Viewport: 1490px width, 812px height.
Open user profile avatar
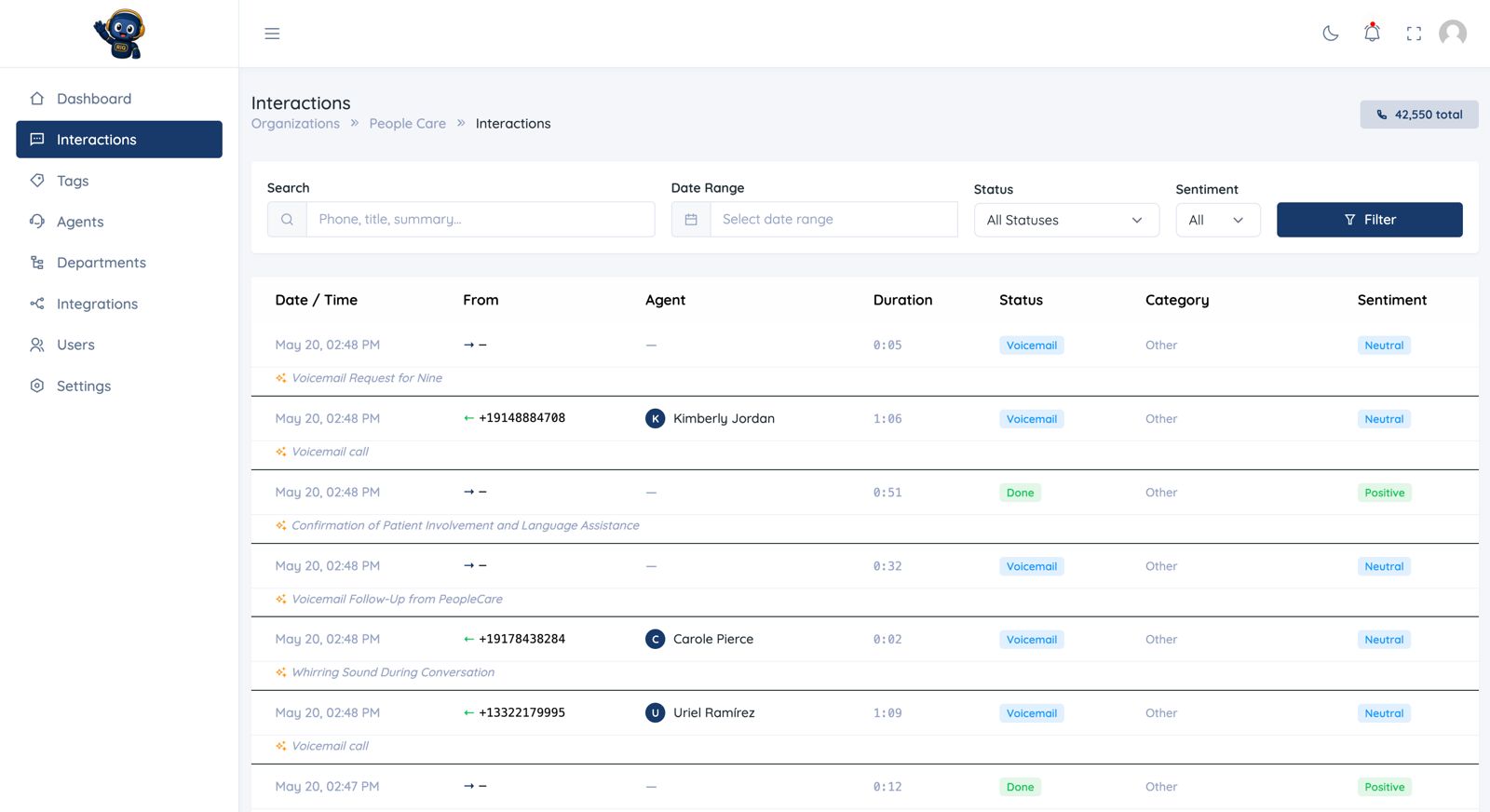[1453, 34]
